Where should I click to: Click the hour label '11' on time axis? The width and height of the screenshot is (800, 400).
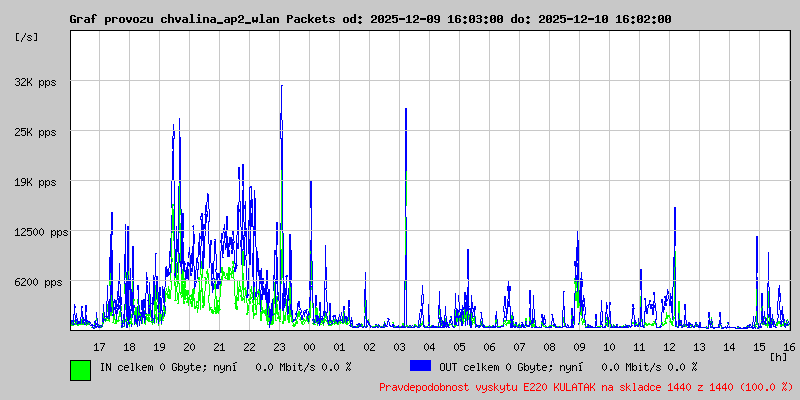coord(639,347)
